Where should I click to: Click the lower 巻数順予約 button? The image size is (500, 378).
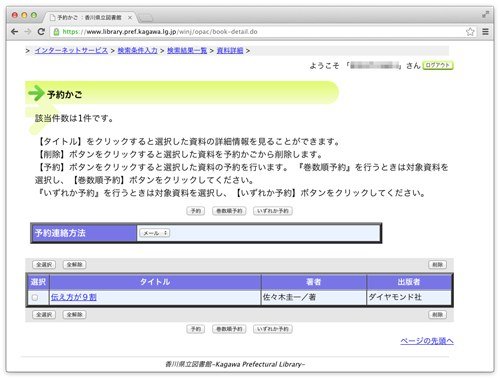tap(229, 329)
